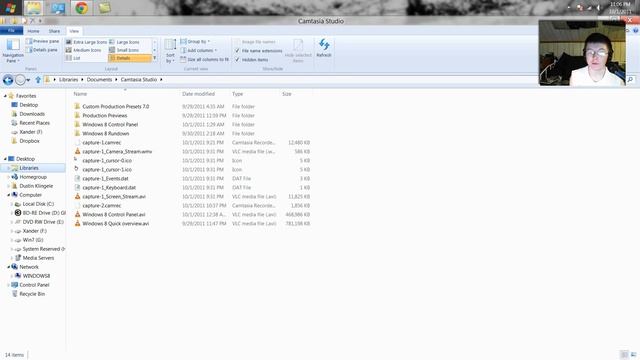Click Size all columns to fit

pyautogui.click(x=204, y=59)
